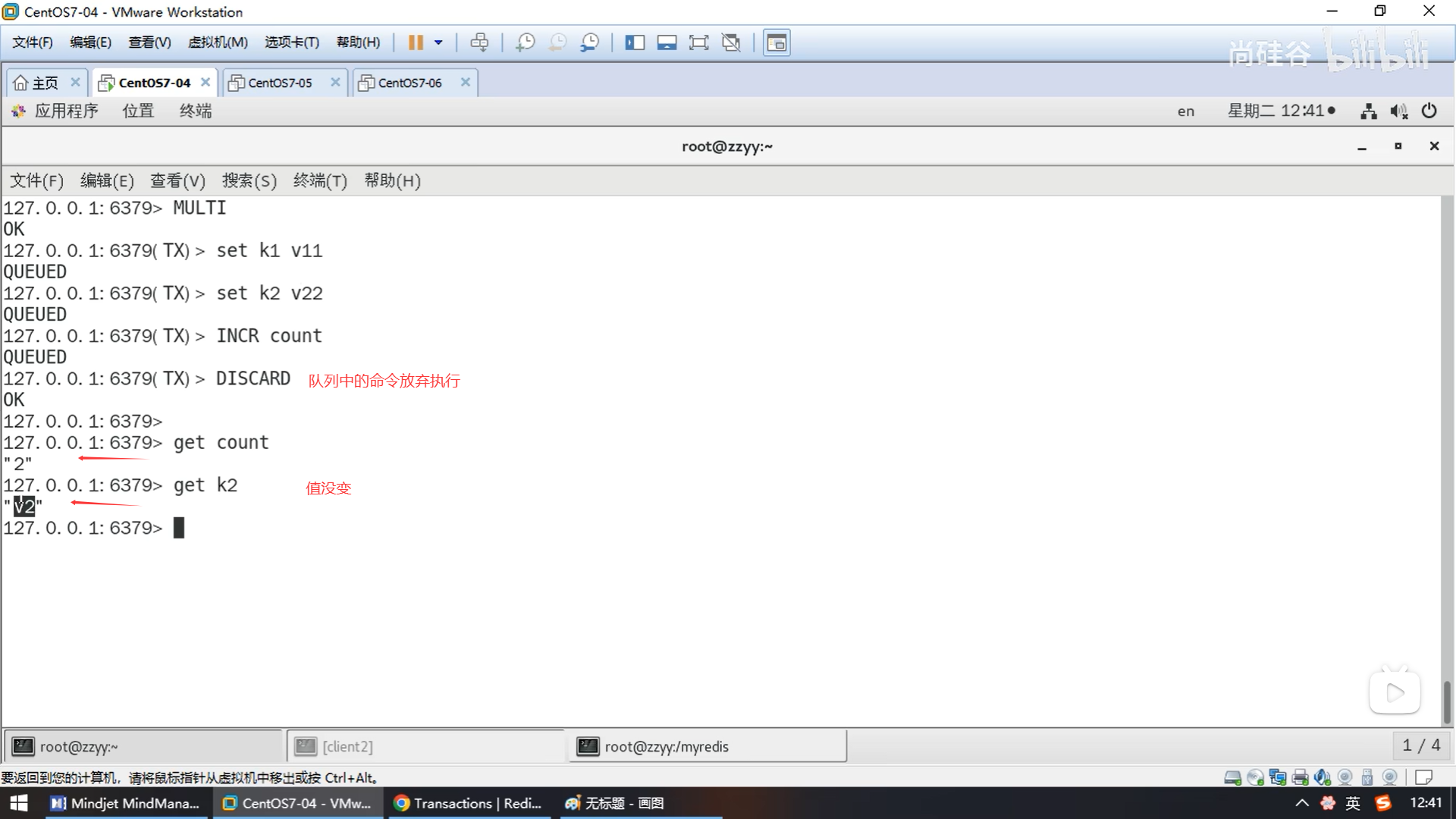Click the volume icon in GNOME panel
The width and height of the screenshot is (1456, 819).
click(x=1398, y=111)
